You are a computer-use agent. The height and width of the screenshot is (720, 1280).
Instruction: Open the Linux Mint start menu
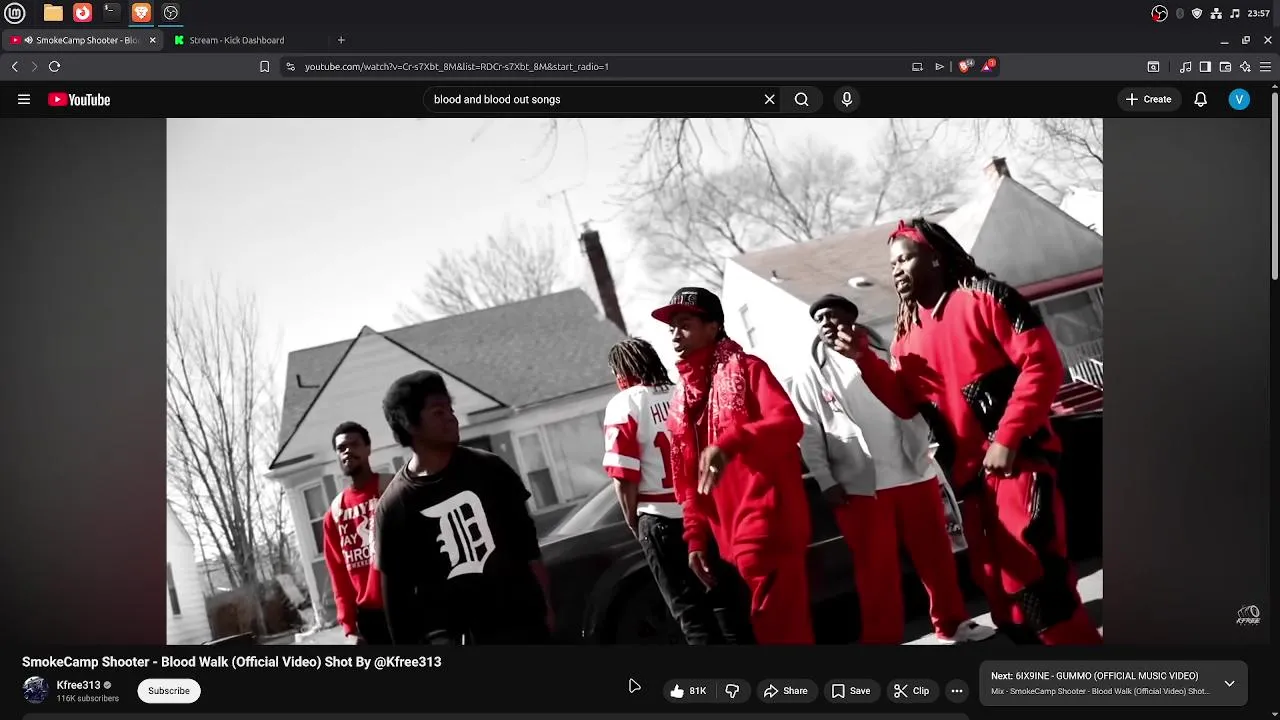pos(15,13)
